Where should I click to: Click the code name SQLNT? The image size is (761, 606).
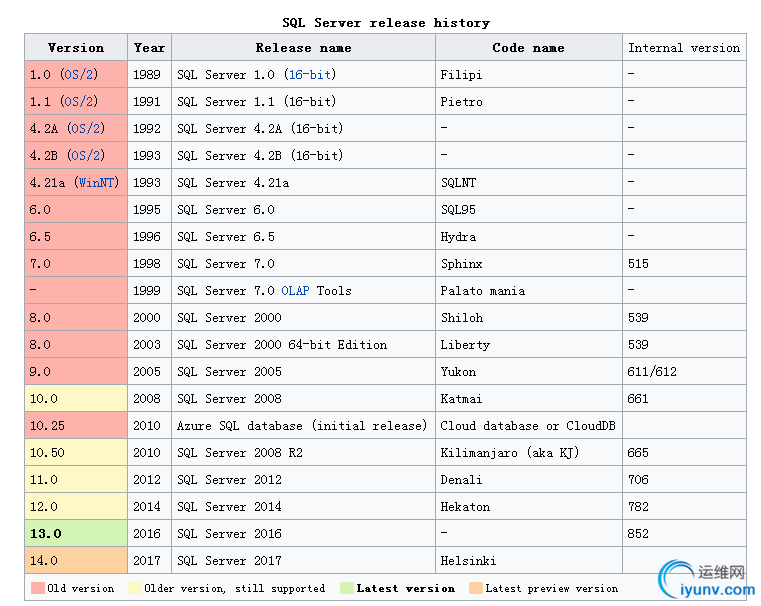[x=458, y=182]
